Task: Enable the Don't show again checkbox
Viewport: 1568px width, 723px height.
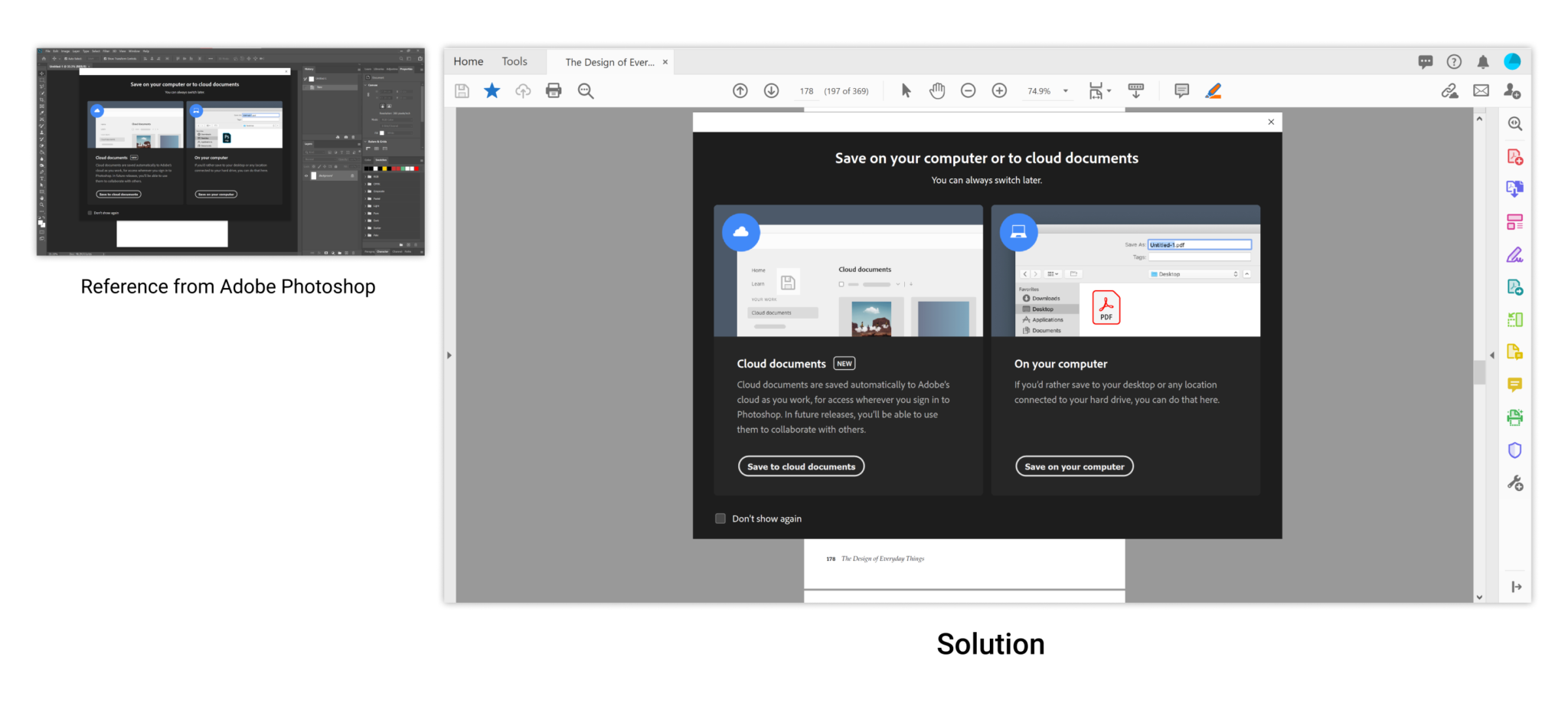Action: pyautogui.click(x=720, y=519)
